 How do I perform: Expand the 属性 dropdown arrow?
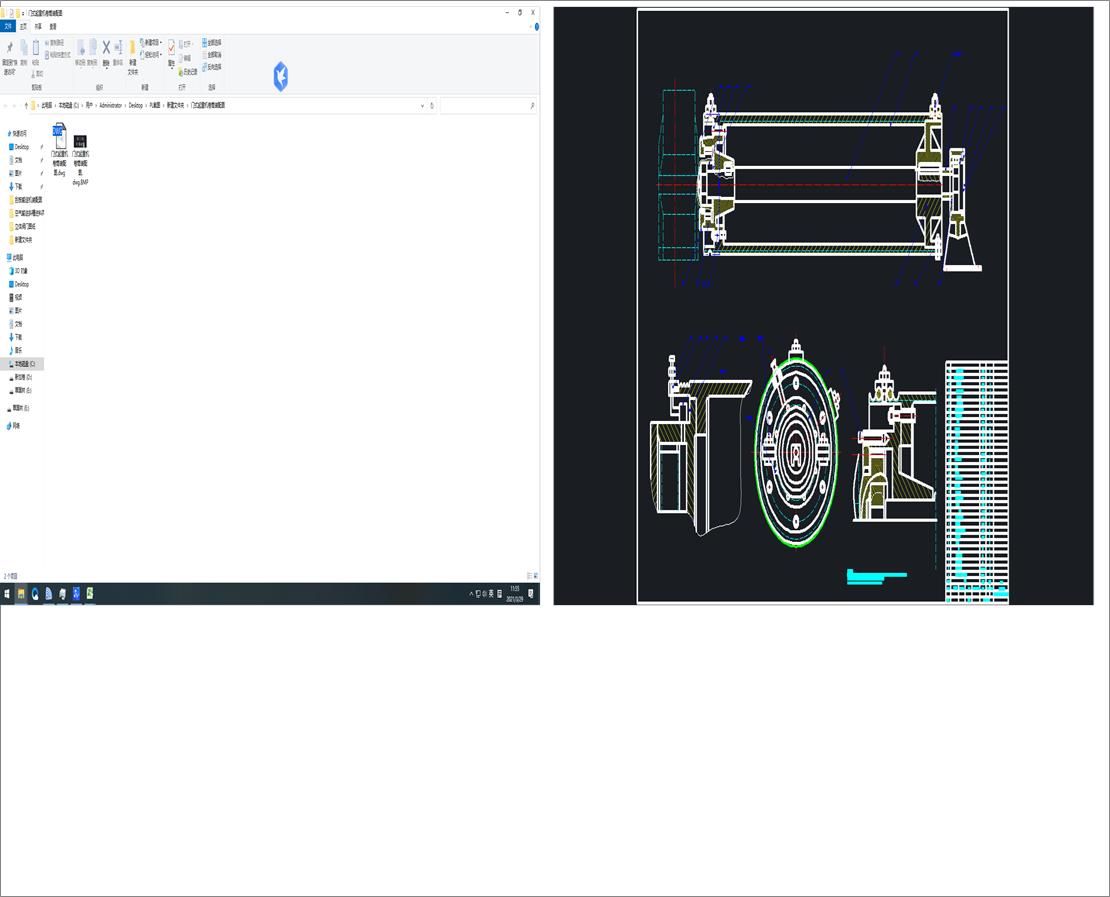pos(171,67)
